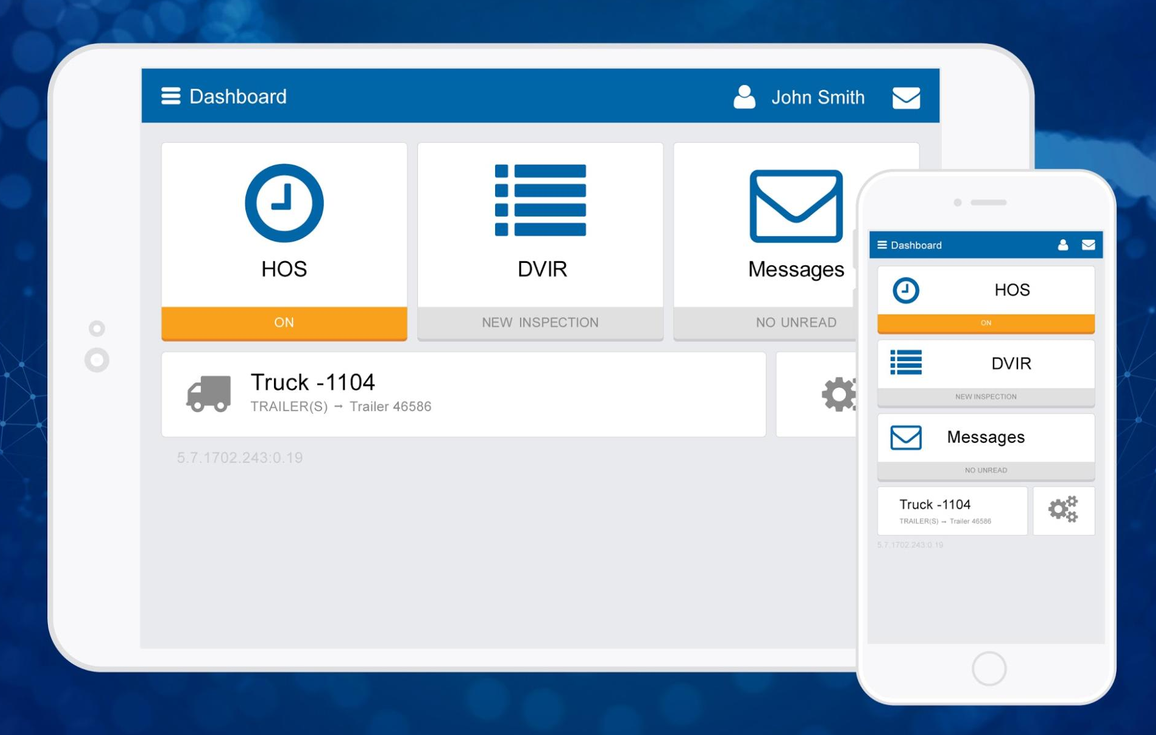Open the tablet hamburger menu icon
The image size is (1156, 735).
tap(170, 97)
